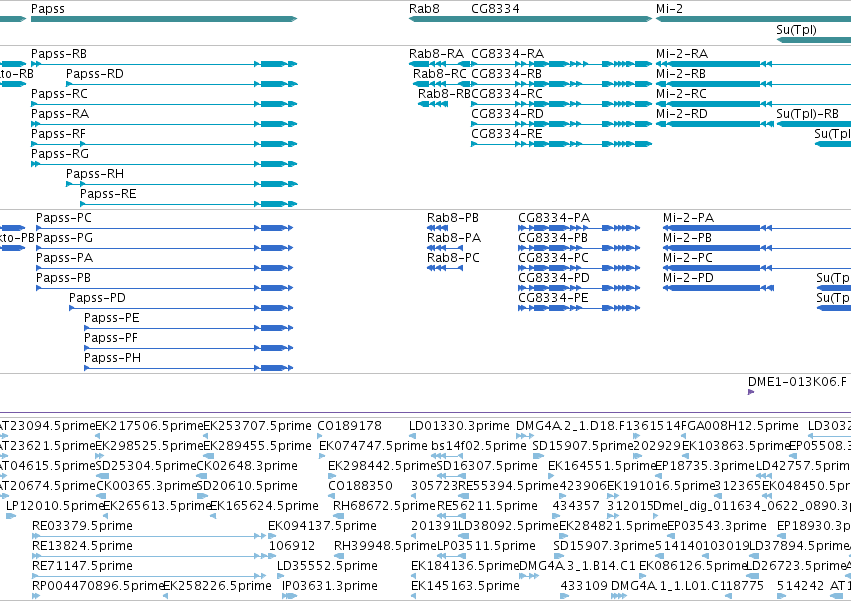Click EST EK145163.5prime
The width and height of the screenshot is (851, 601).
click(465, 586)
